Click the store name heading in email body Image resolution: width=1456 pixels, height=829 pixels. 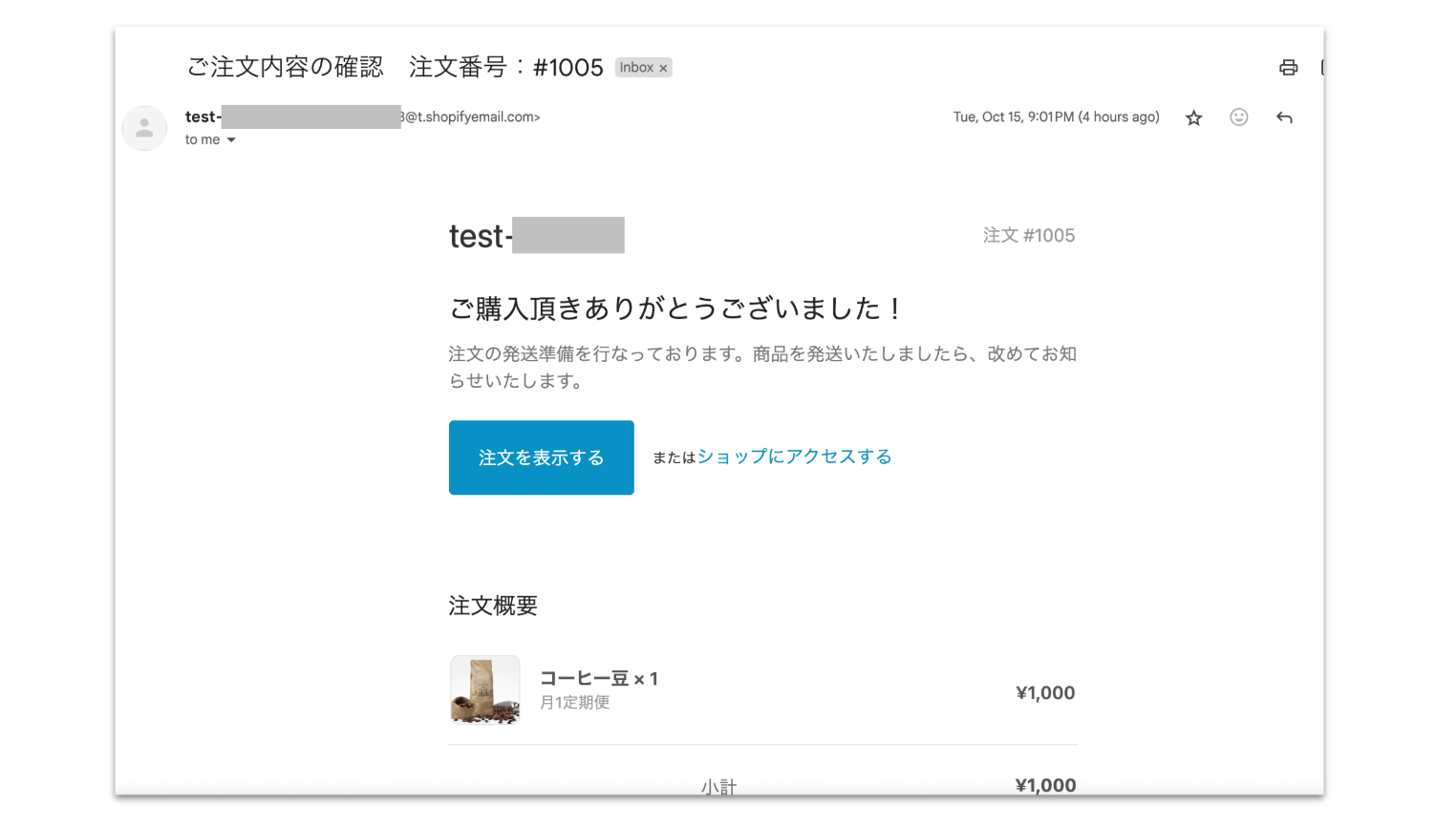click(536, 236)
